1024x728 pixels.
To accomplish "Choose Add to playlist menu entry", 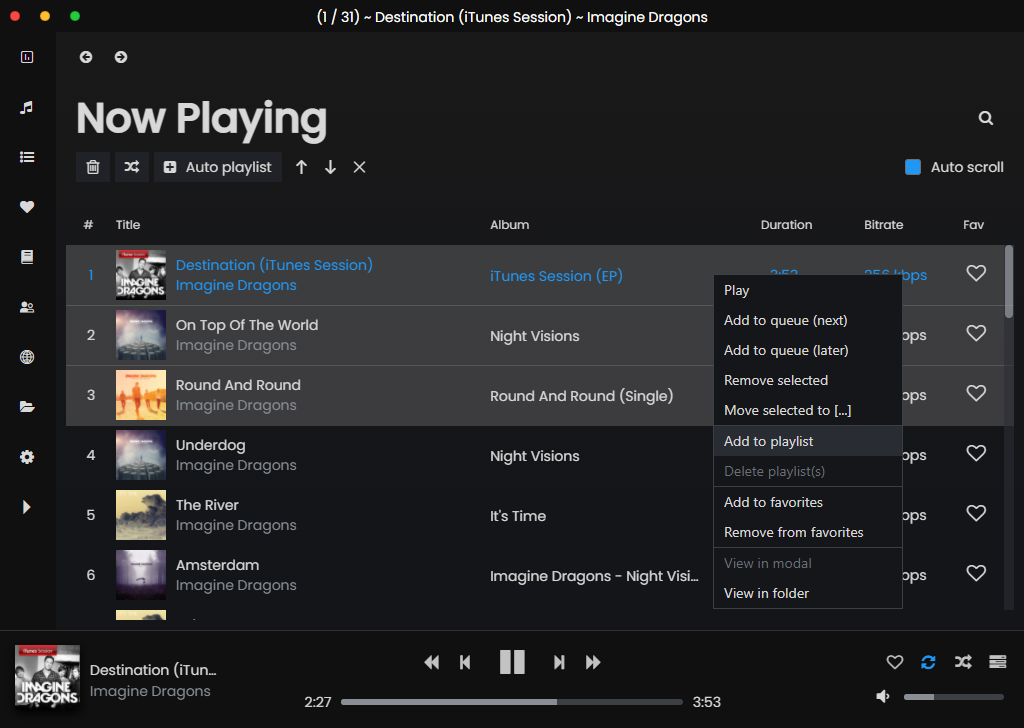I will [x=808, y=441].
